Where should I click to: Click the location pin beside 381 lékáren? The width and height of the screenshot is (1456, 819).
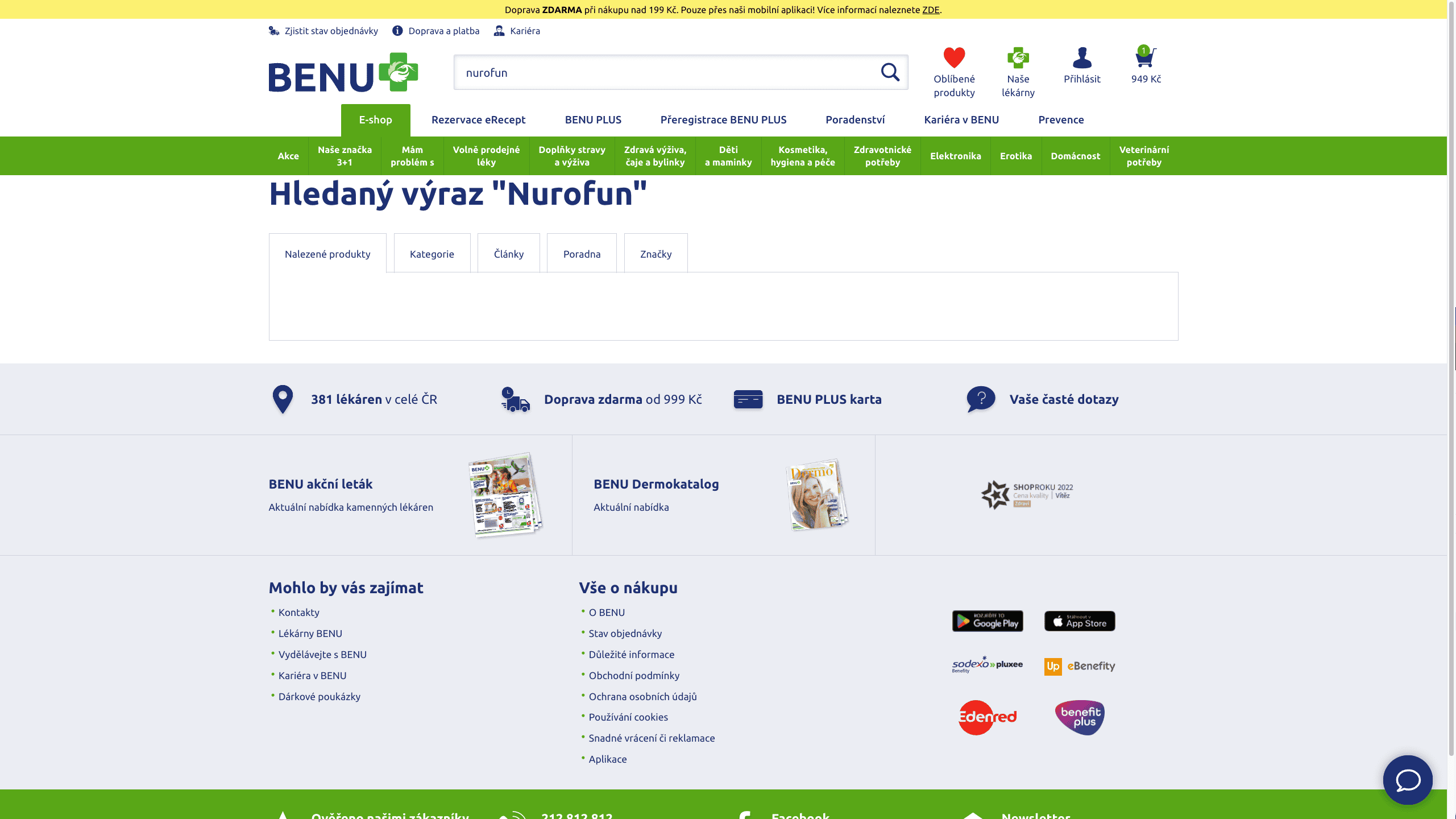pos(282,399)
